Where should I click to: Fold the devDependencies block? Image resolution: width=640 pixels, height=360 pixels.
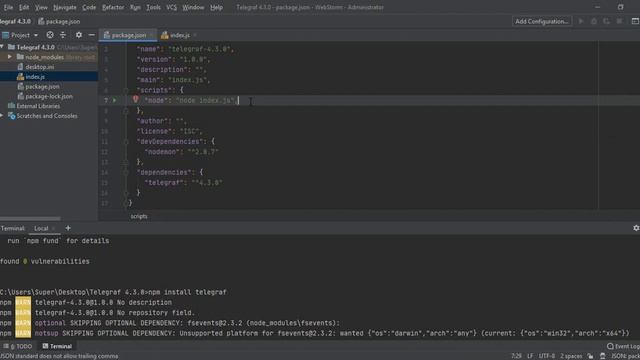pos(126,142)
